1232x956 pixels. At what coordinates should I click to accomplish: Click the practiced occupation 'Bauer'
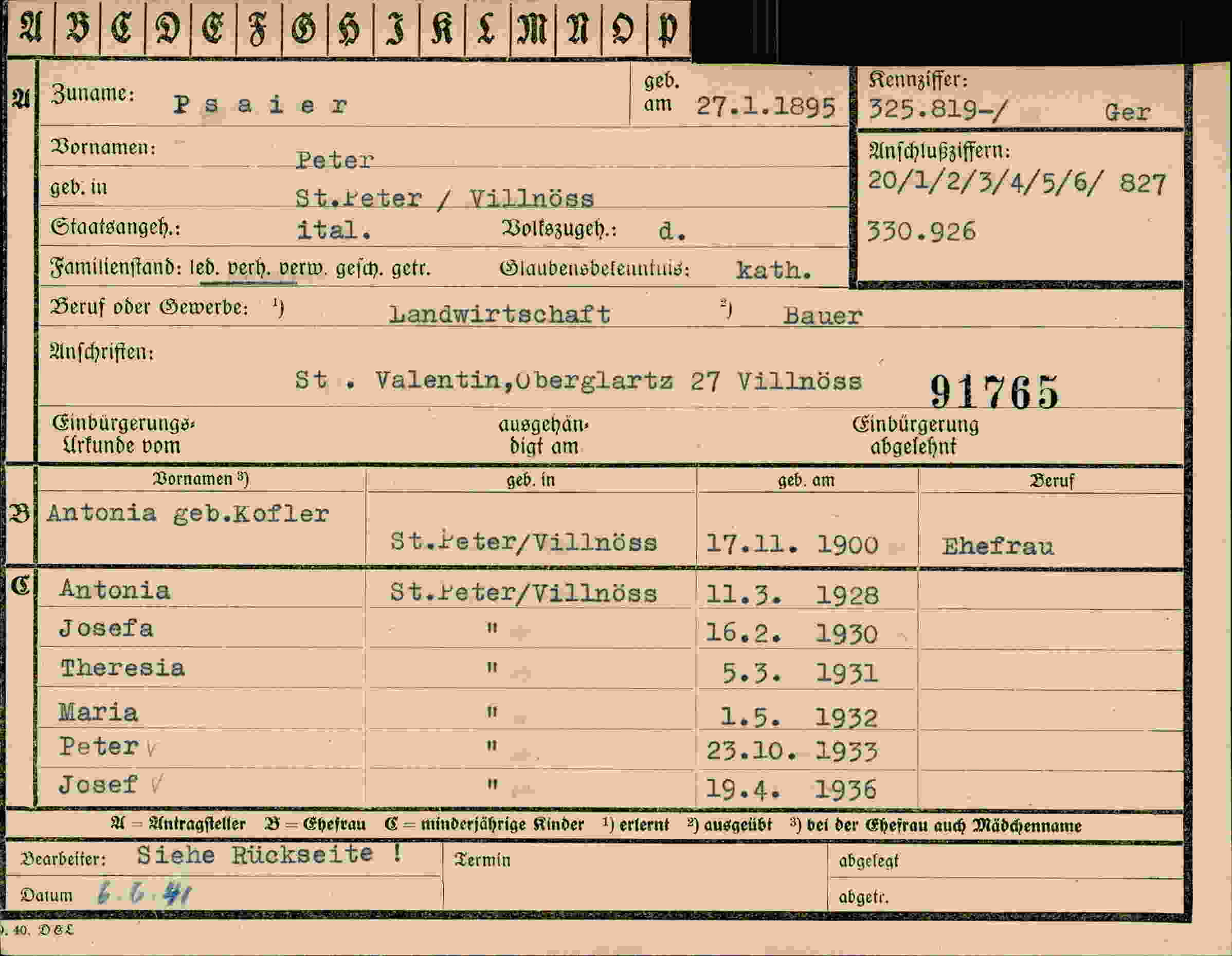[823, 316]
